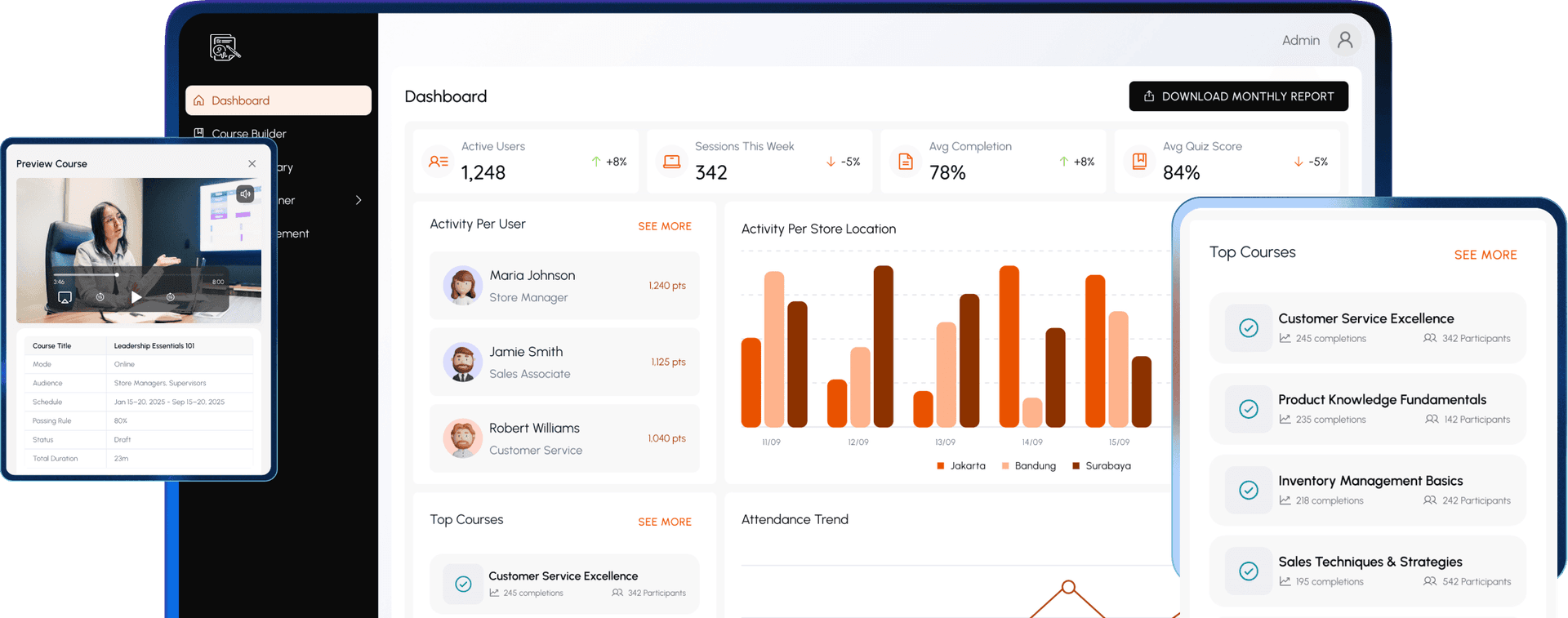
Task: Click check icon for Sales Techniques & Strategies
Action: 1249,571
